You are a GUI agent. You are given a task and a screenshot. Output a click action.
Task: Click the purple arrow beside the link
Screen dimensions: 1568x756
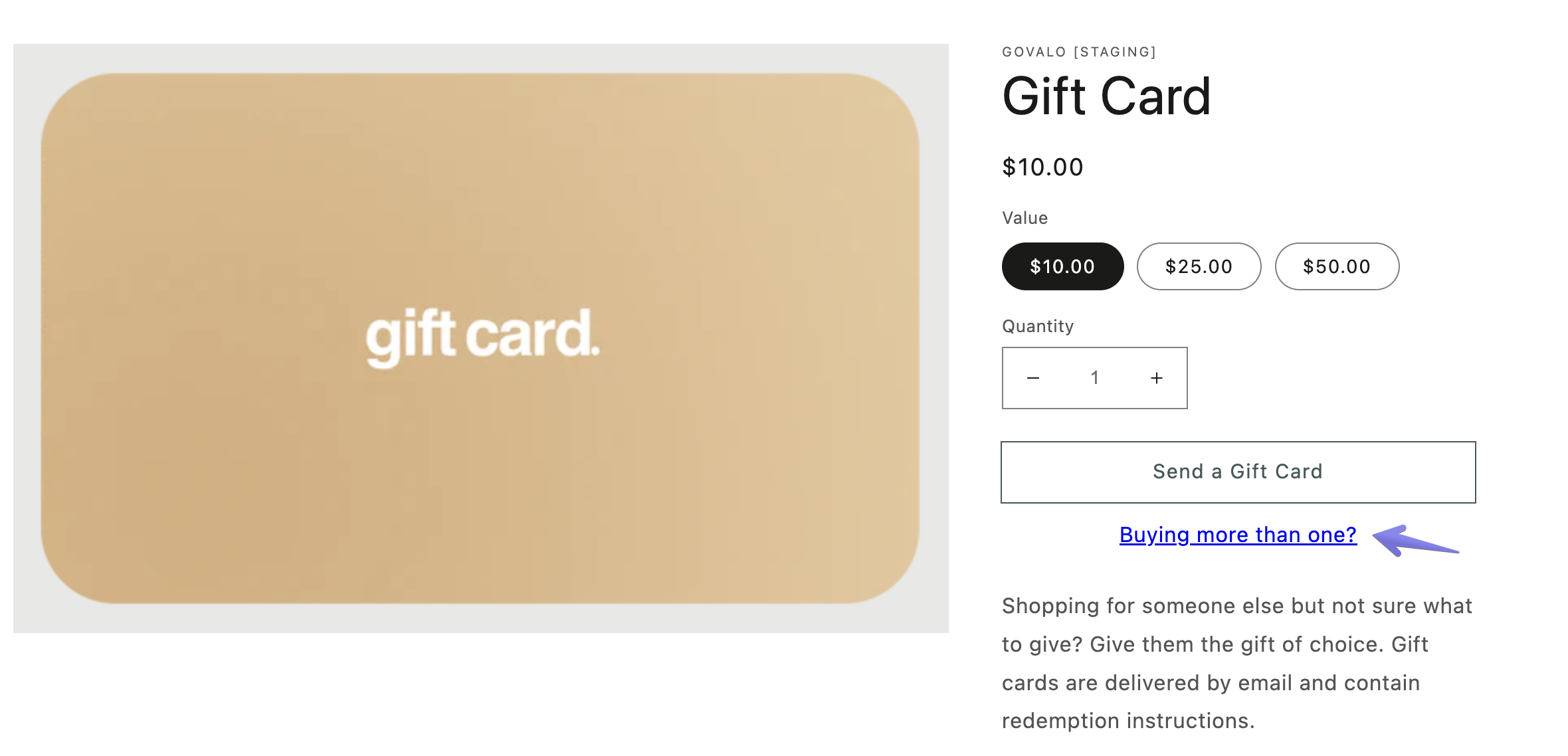click(1414, 541)
